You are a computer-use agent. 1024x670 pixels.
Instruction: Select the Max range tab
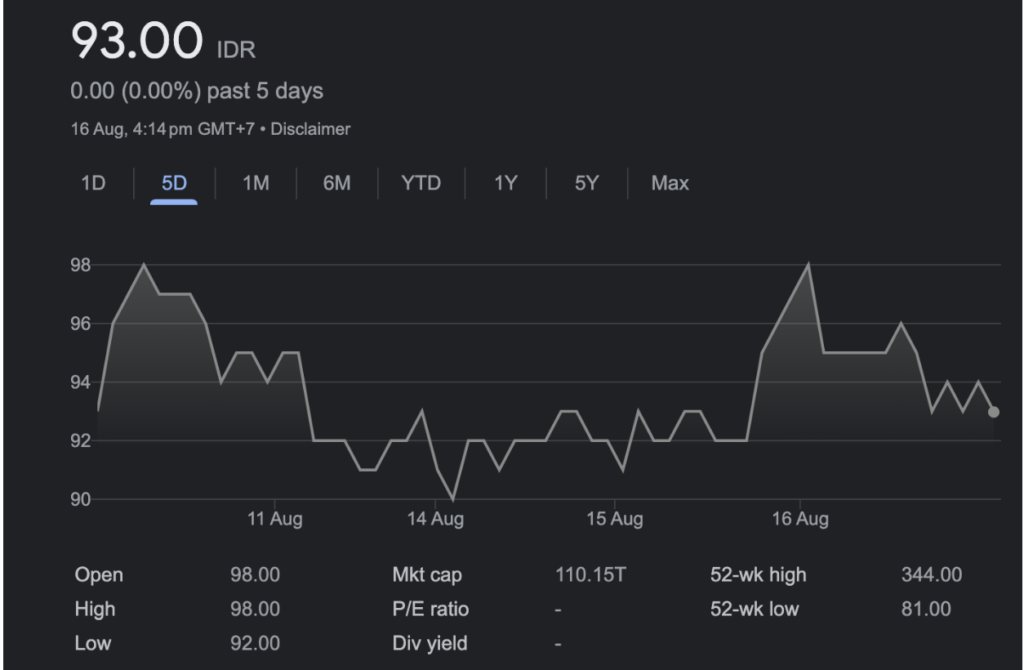pyautogui.click(x=670, y=183)
